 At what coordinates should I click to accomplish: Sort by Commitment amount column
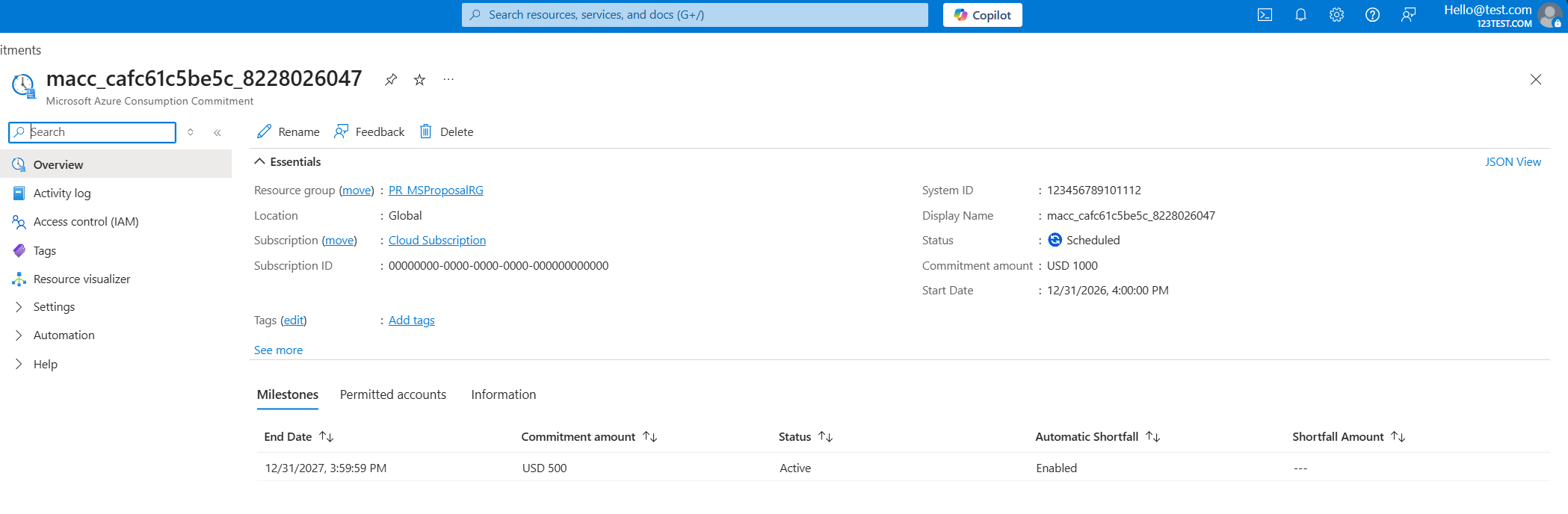[589, 437]
